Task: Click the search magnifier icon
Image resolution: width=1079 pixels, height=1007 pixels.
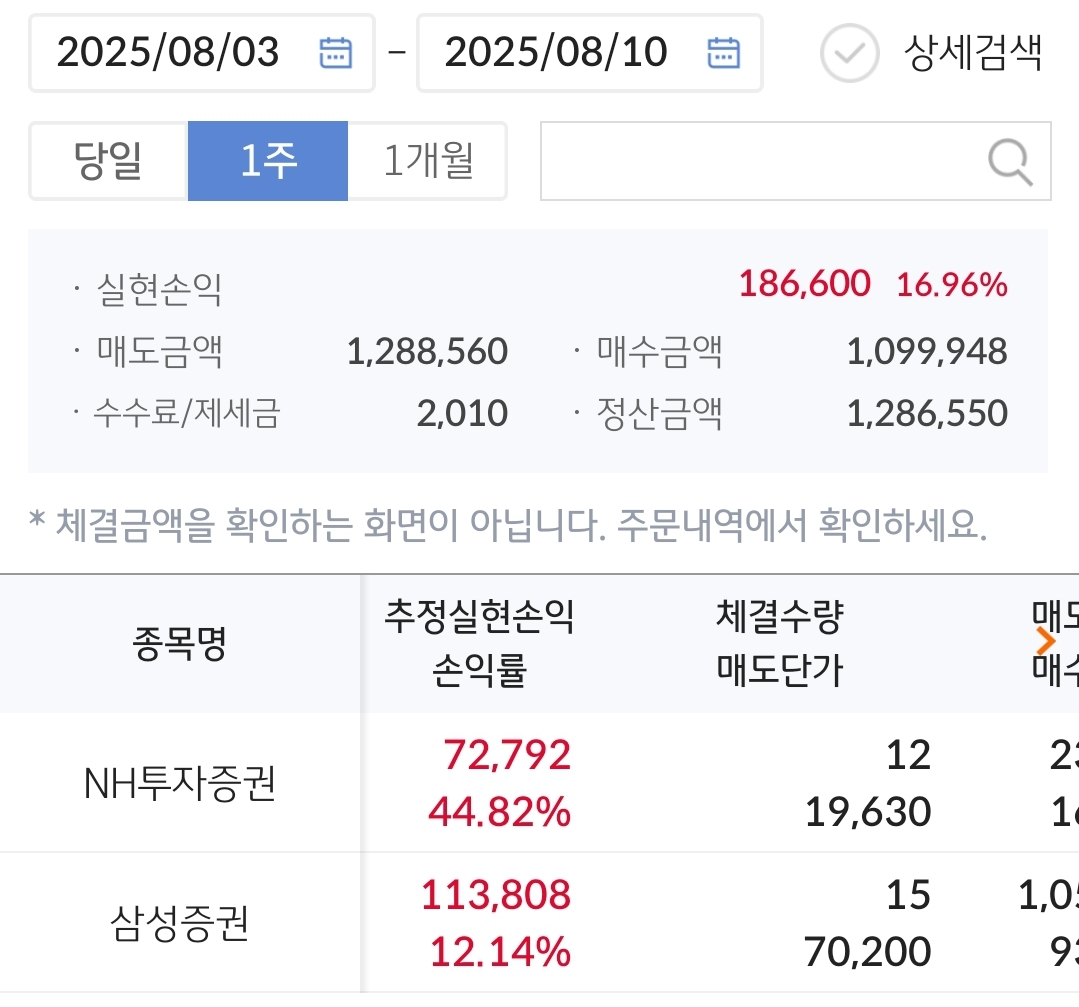Action: [1010, 162]
